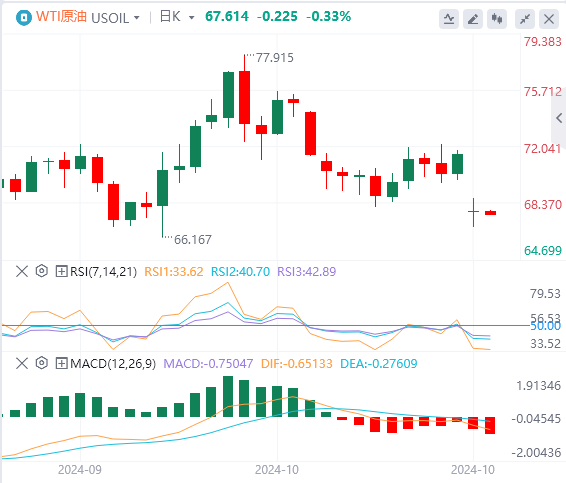Open RSI indicator settings hexagon icon
Viewport: 566px width, 483px height.
pyautogui.click(x=42, y=271)
